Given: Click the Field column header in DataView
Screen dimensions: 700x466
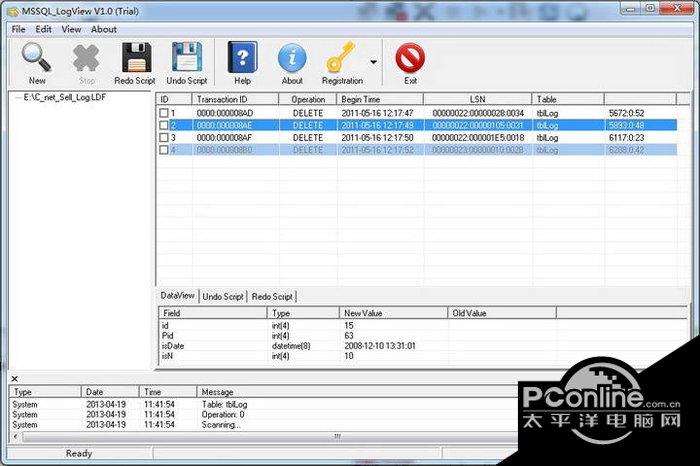Looking at the screenshot, I should click(x=212, y=313).
